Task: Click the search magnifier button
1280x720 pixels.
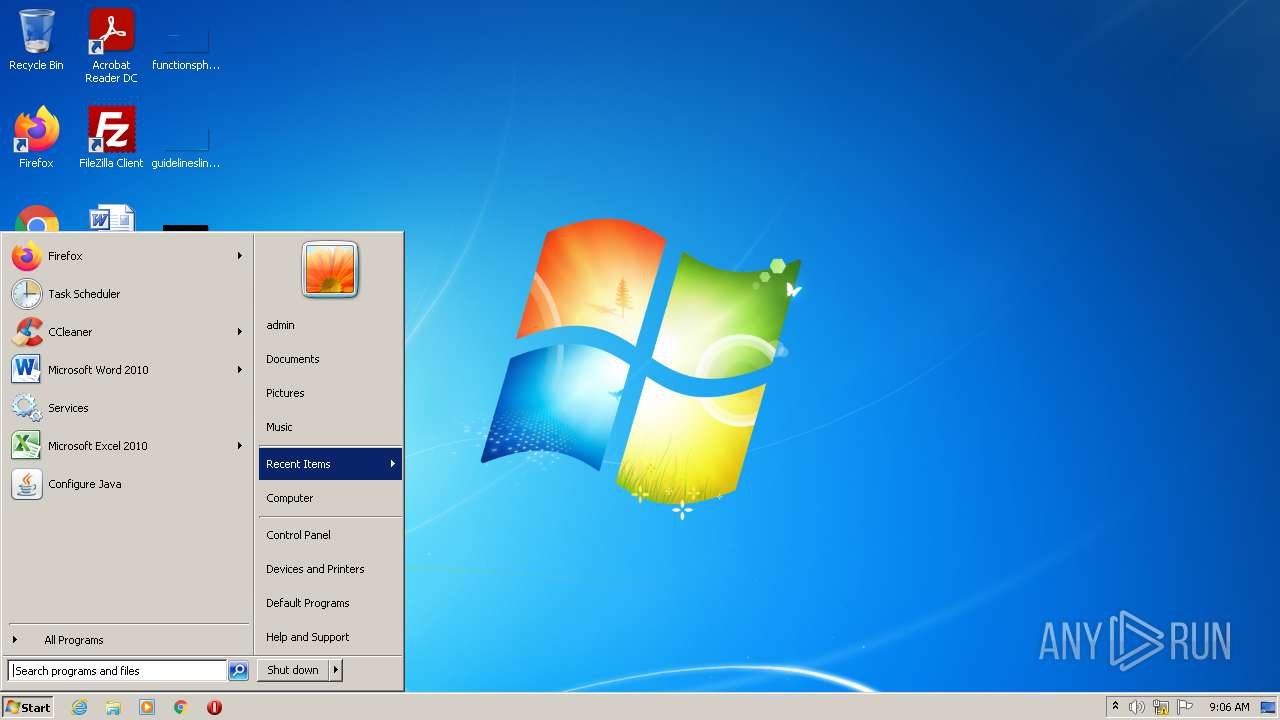Action: click(x=238, y=671)
